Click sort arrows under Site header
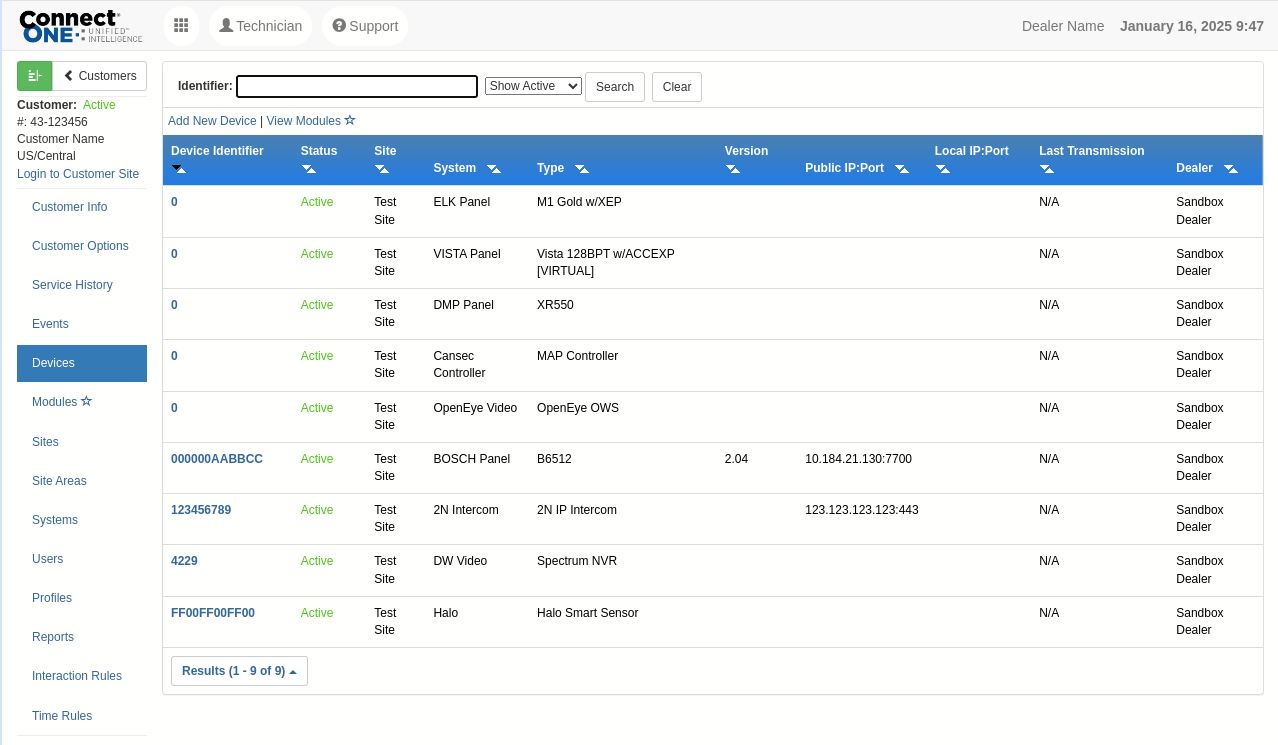 pos(382,168)
